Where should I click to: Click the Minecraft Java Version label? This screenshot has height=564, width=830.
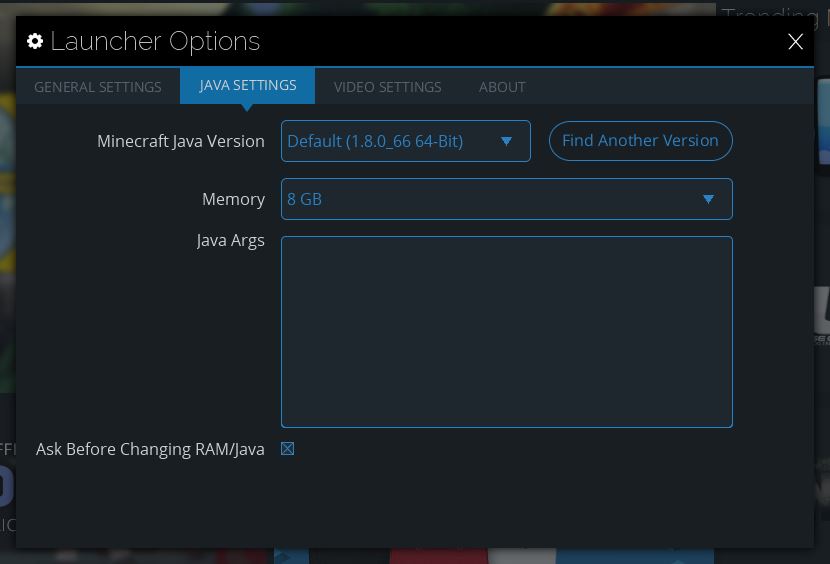coord(181,141)
